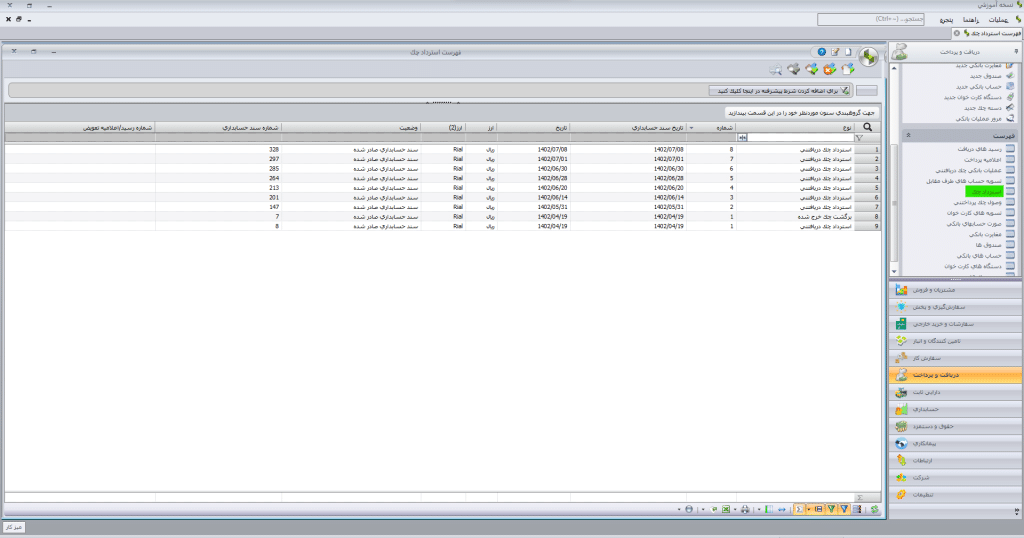Toggle the sigma summary footer button
1024x538 pixels.
point(799,509)
